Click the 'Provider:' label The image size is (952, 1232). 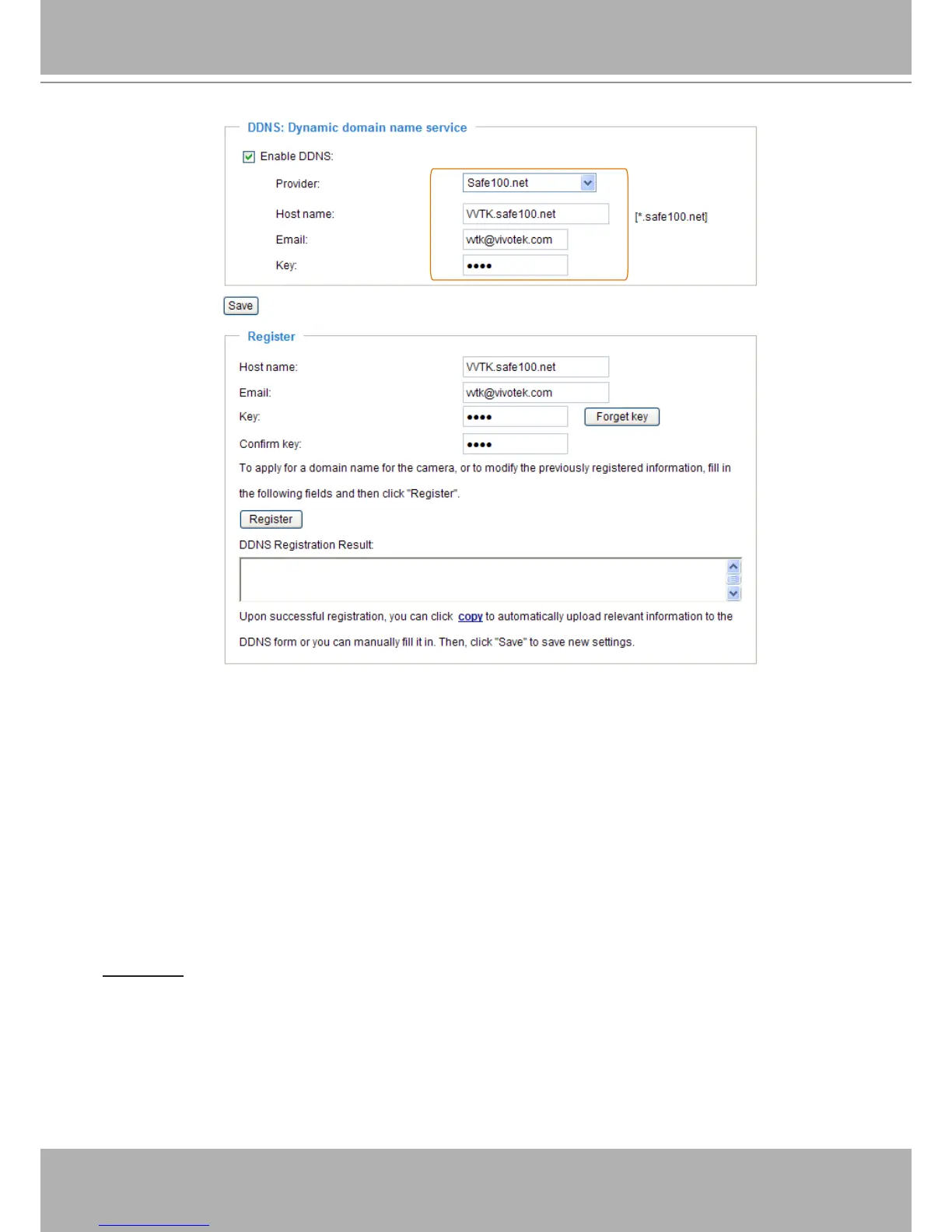[298, 184]
